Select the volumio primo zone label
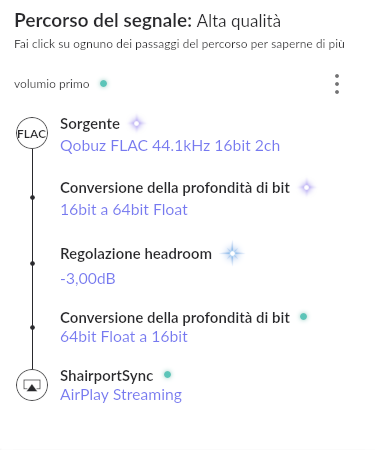Screen dimensions: 375x450 tap(52, 84)
